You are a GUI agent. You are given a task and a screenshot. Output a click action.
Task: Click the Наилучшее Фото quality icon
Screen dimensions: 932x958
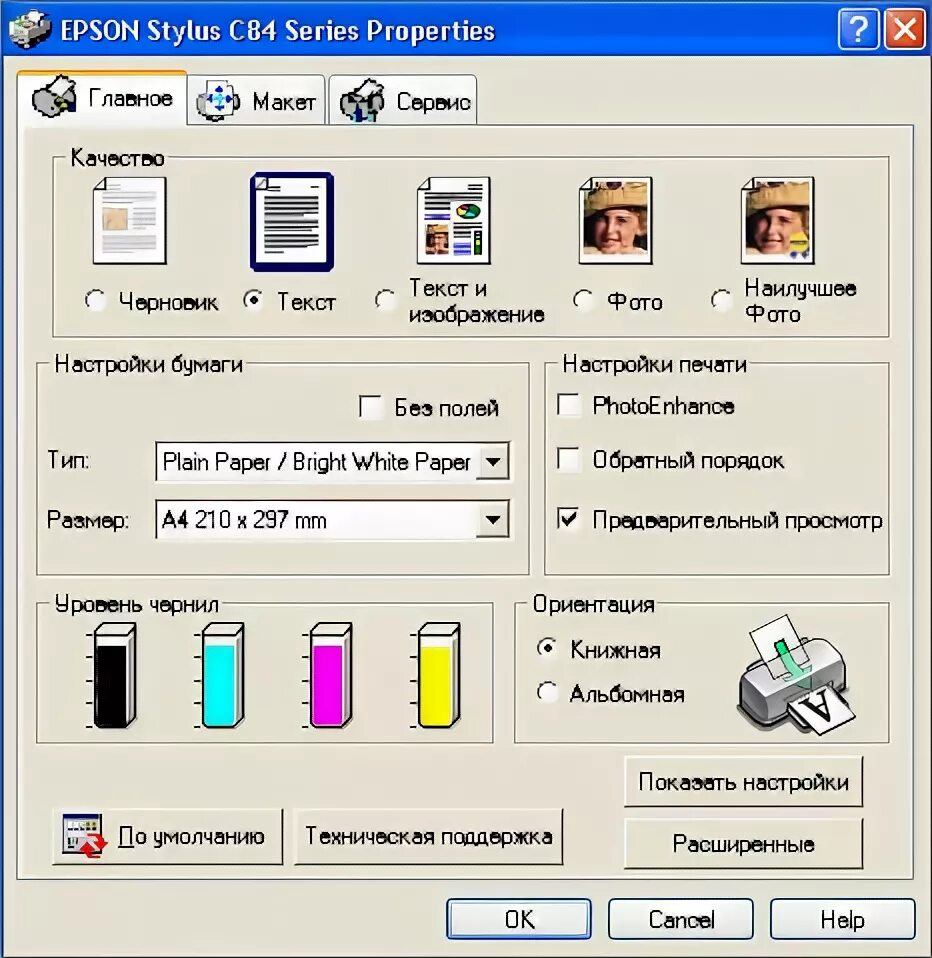(778, 221)
